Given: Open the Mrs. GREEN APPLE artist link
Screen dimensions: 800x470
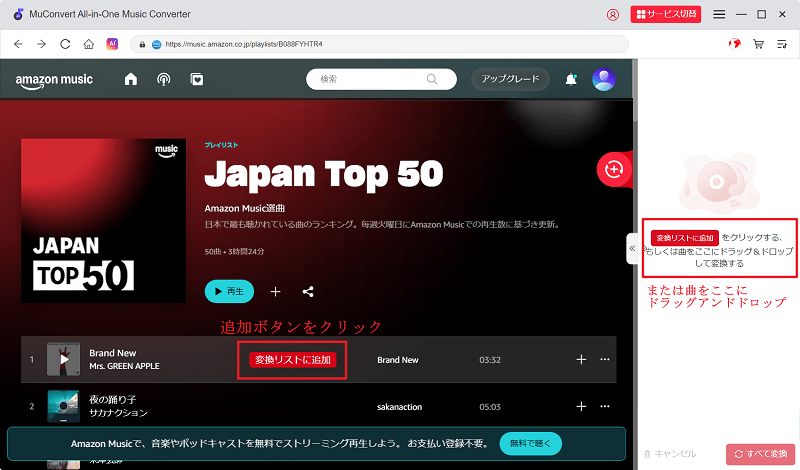Looking at the screenshot, I should coord(124,366).
